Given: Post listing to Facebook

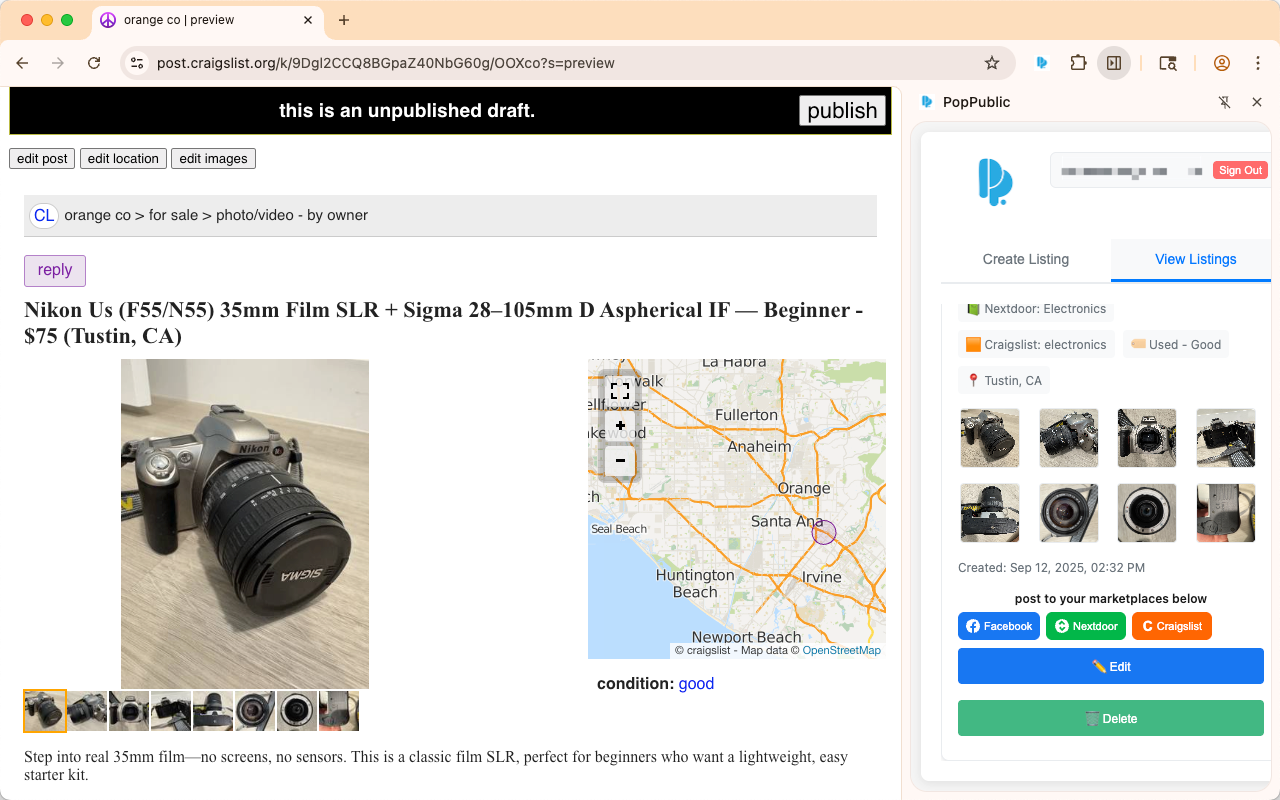Looking at the screenshot, I should click(999, 626).
